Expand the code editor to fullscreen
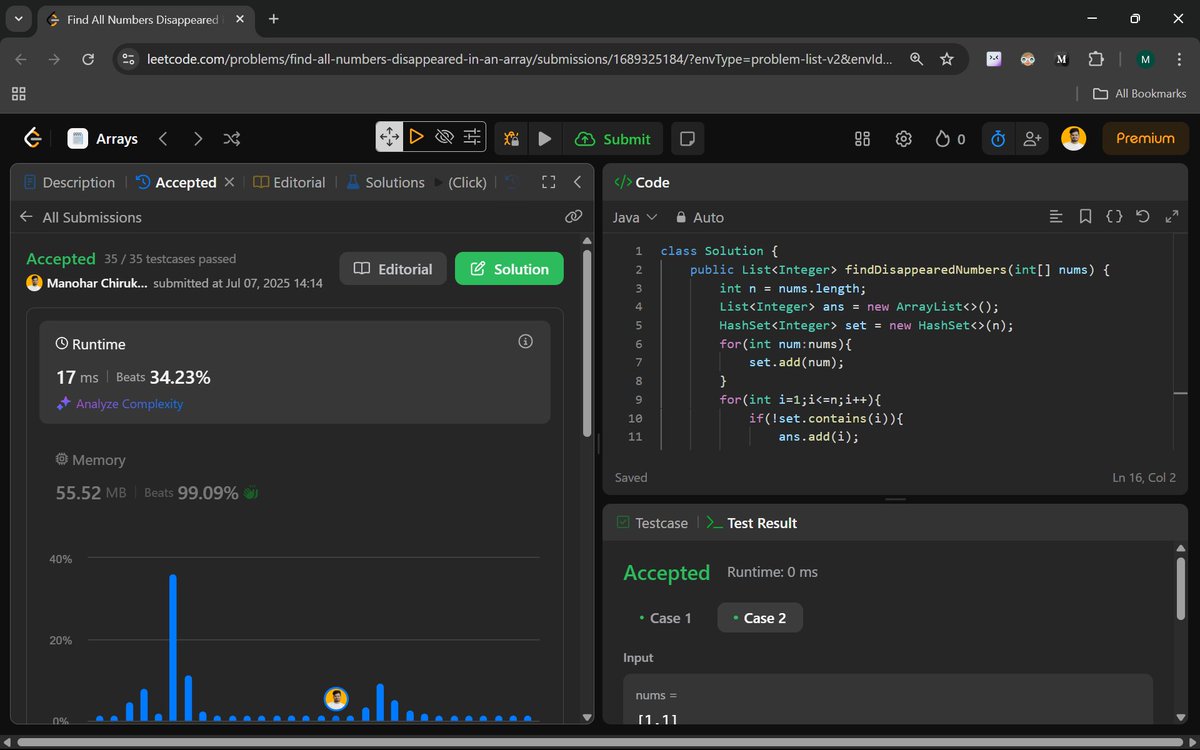Viewport: 1200px width, 750px height. (x=1172, y=216)
